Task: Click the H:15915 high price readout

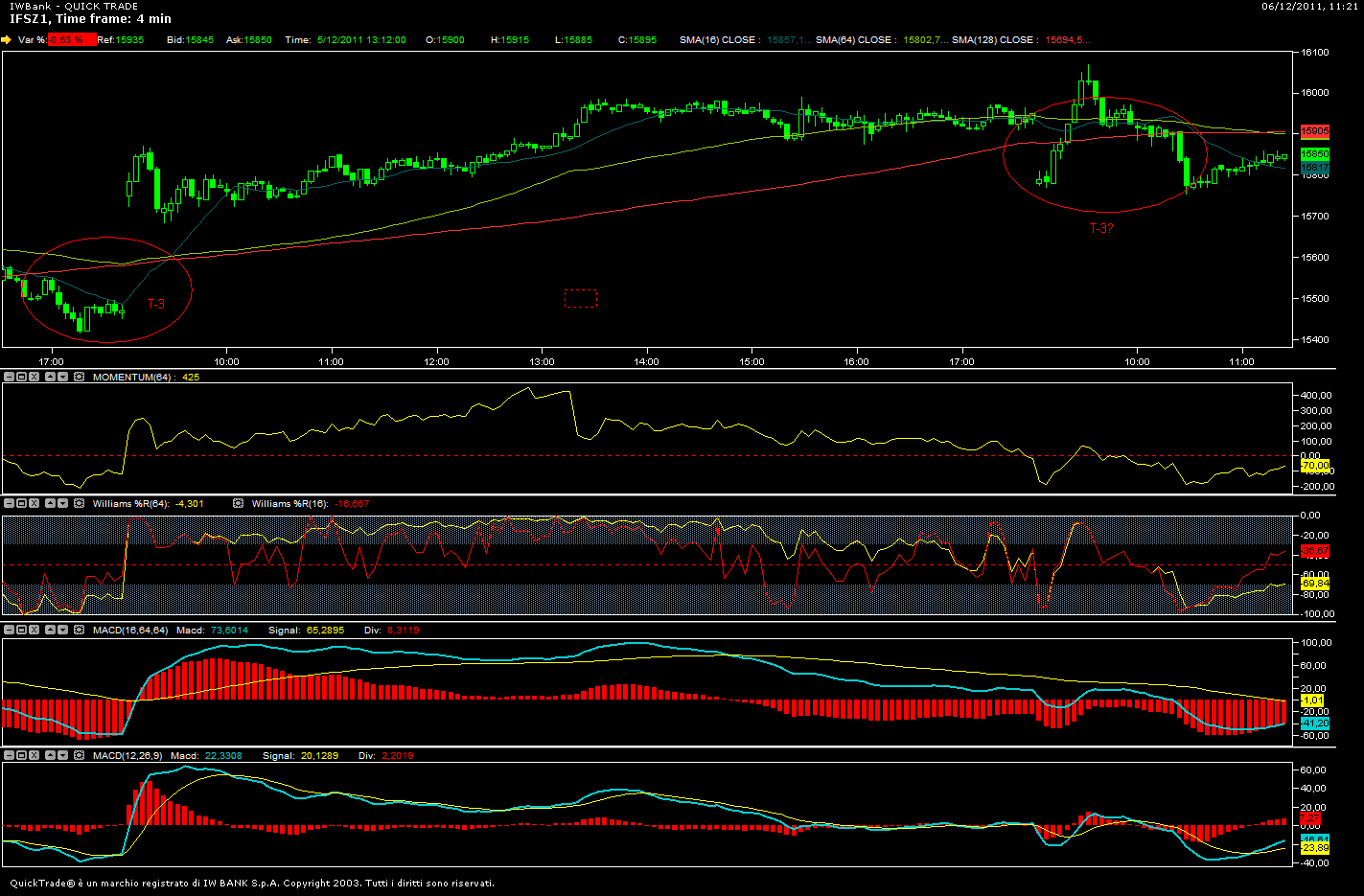Action: pos(510,40)
